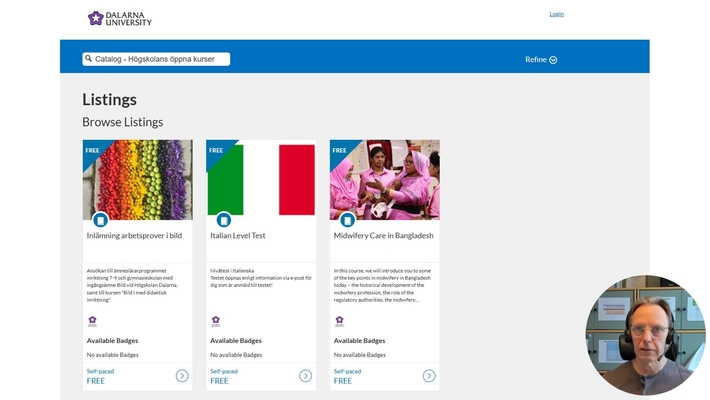Click the presenter webcam video bubble
The width and height of the screenshot is (710, 400).
pos(645,335)
